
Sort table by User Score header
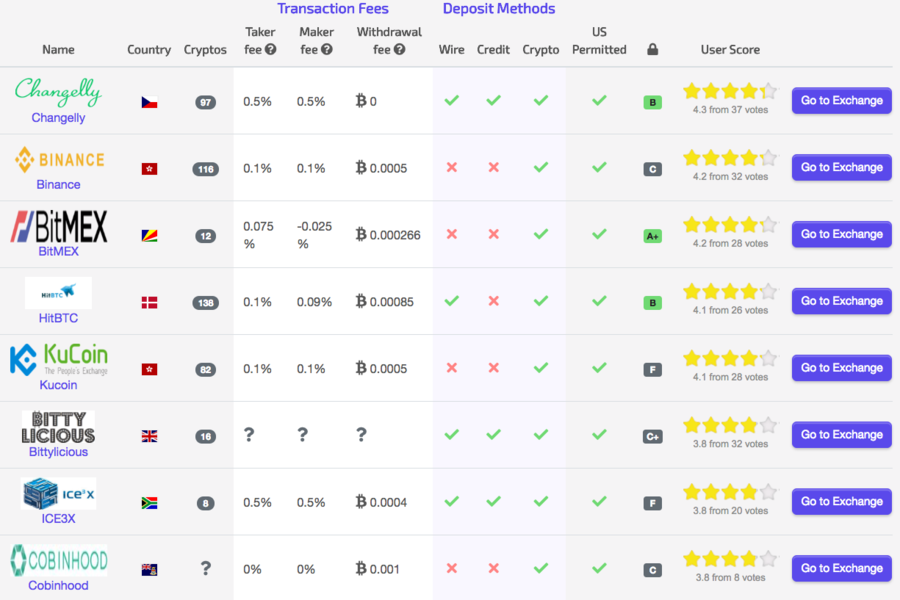(730, 49)
